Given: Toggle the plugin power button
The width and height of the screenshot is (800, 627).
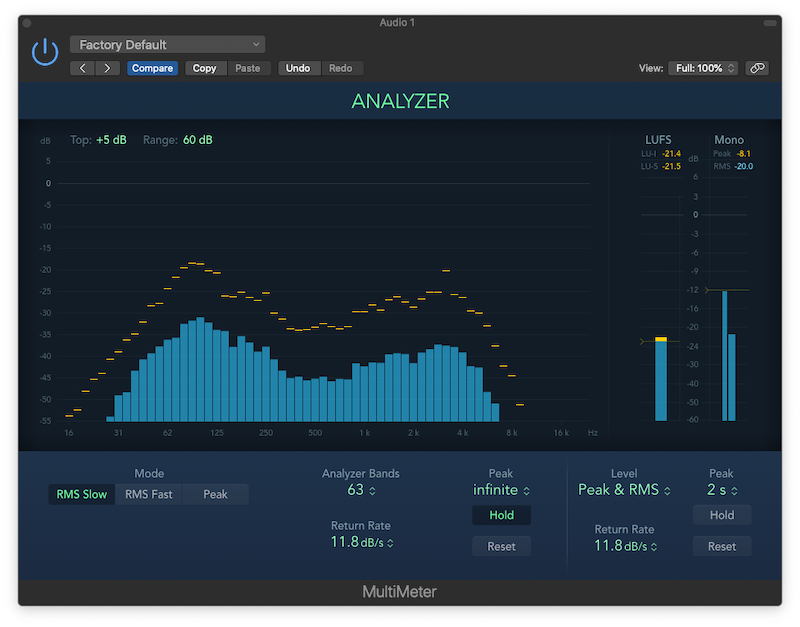Looking at the screenshot, I should click(45, 52).
